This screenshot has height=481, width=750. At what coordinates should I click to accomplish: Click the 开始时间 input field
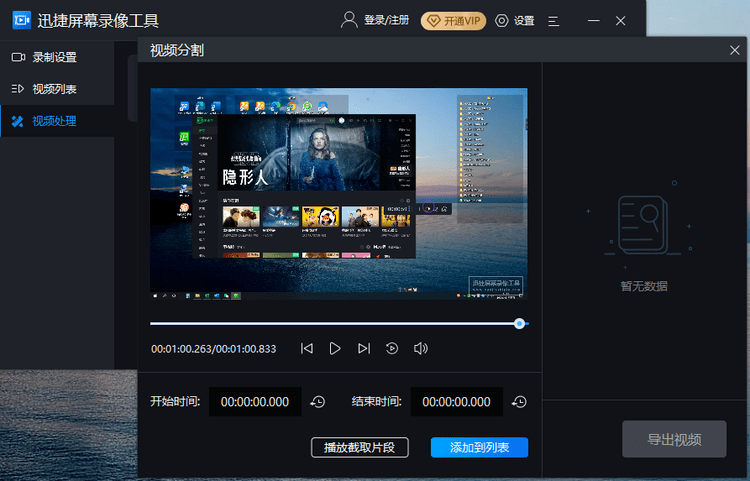[255, 402]
